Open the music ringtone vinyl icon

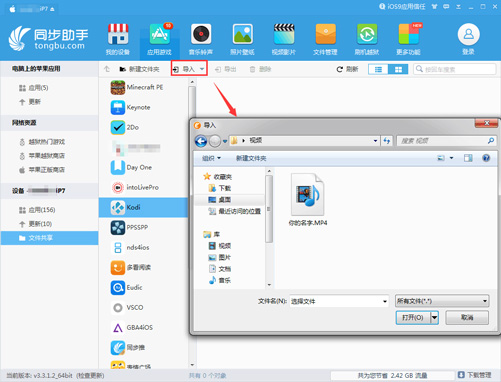tap(201, 34)
